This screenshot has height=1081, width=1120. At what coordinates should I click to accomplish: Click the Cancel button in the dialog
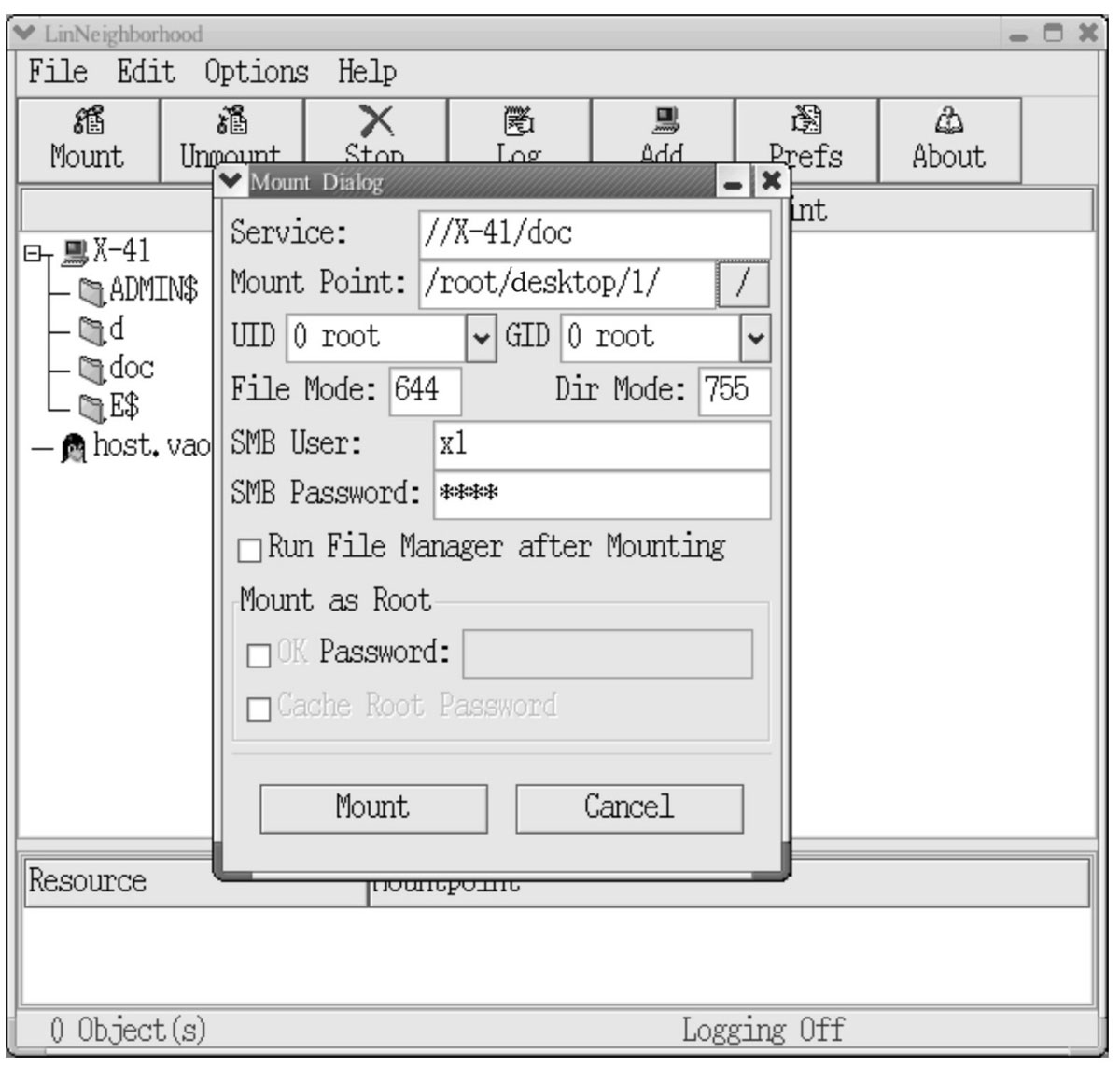coord(629,808)
